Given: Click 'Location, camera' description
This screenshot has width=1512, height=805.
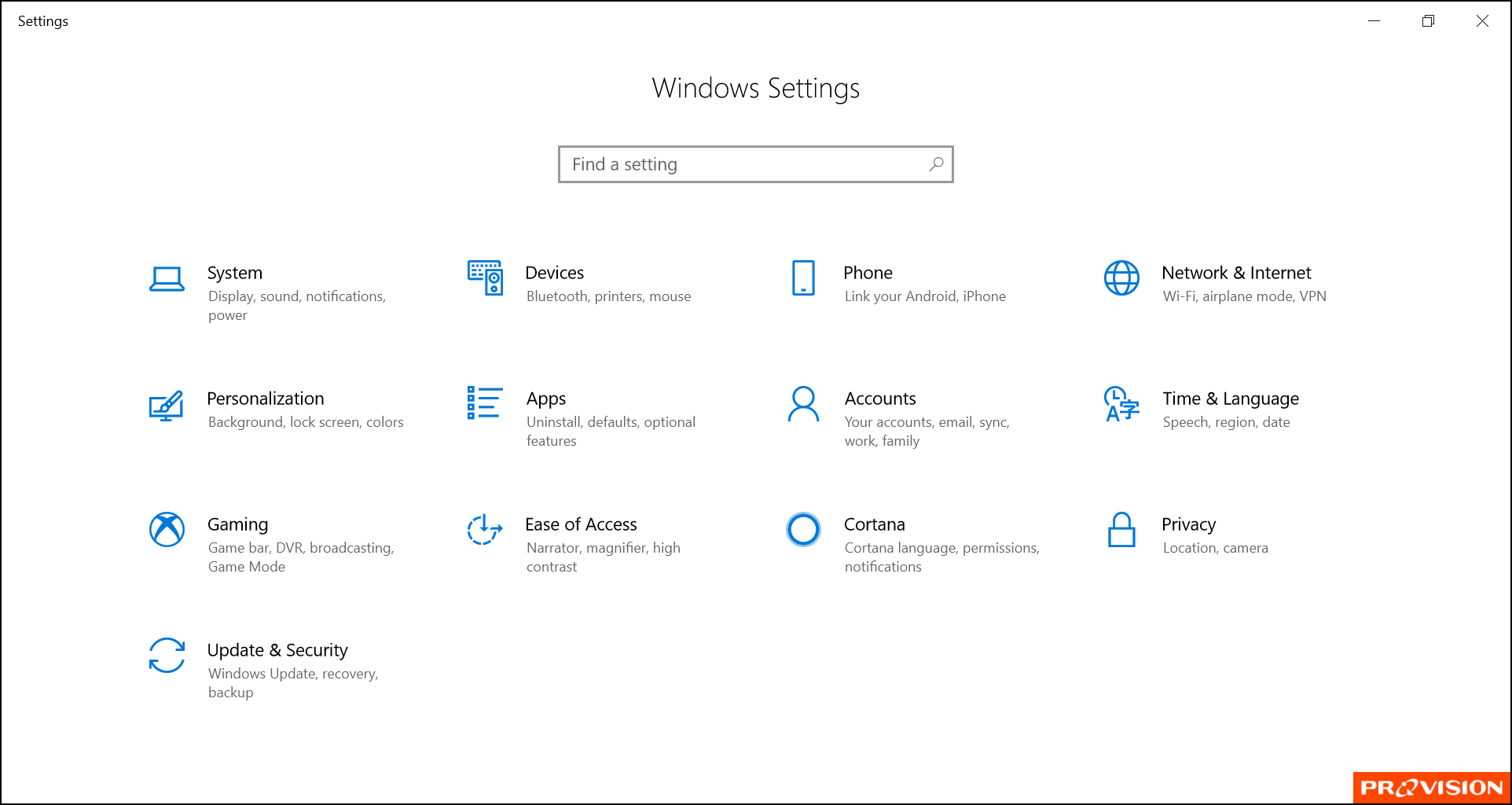Looking at the screenshot, I should point(1215,548).
